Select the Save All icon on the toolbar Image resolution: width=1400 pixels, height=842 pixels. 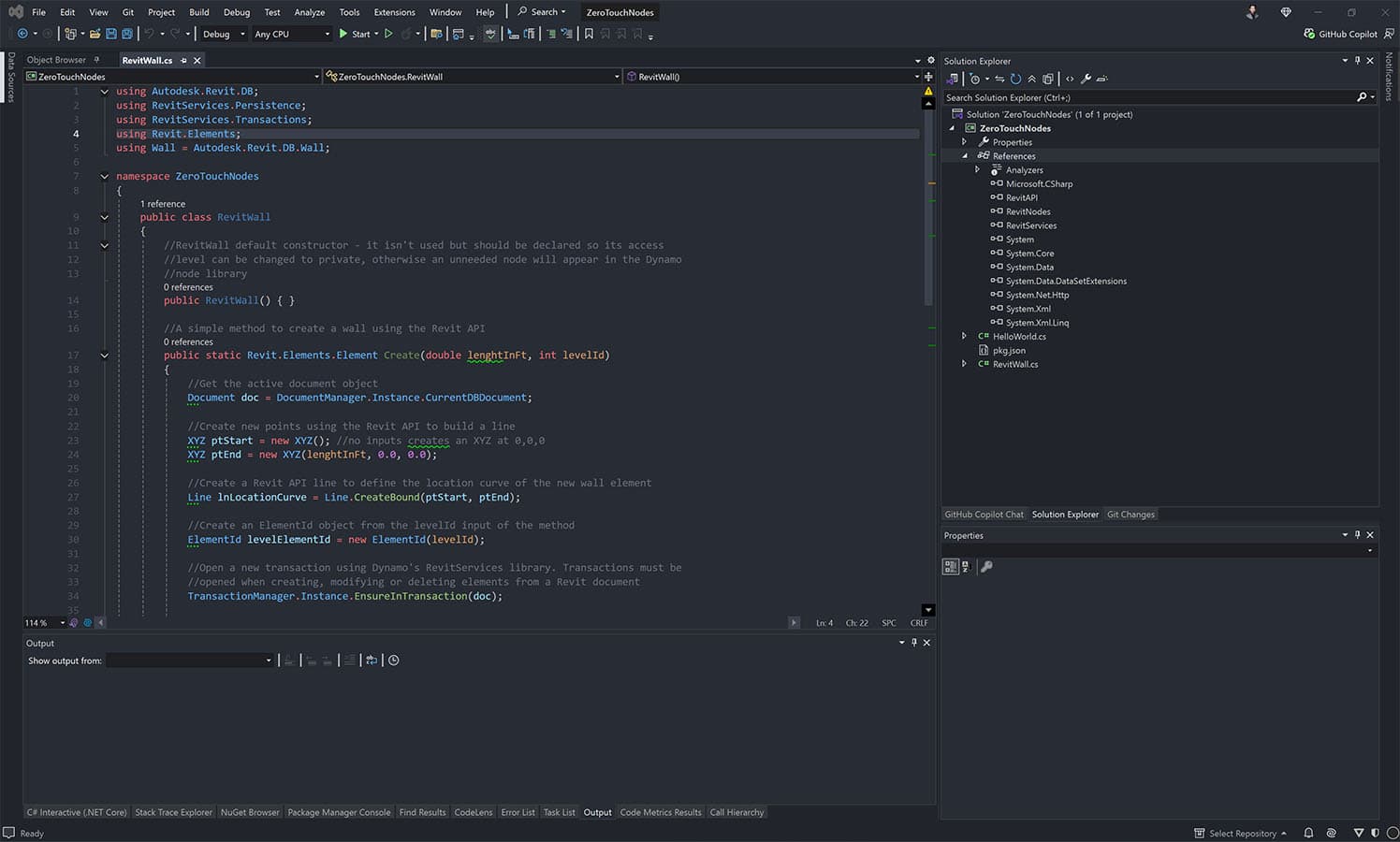[x=127, y=34]
